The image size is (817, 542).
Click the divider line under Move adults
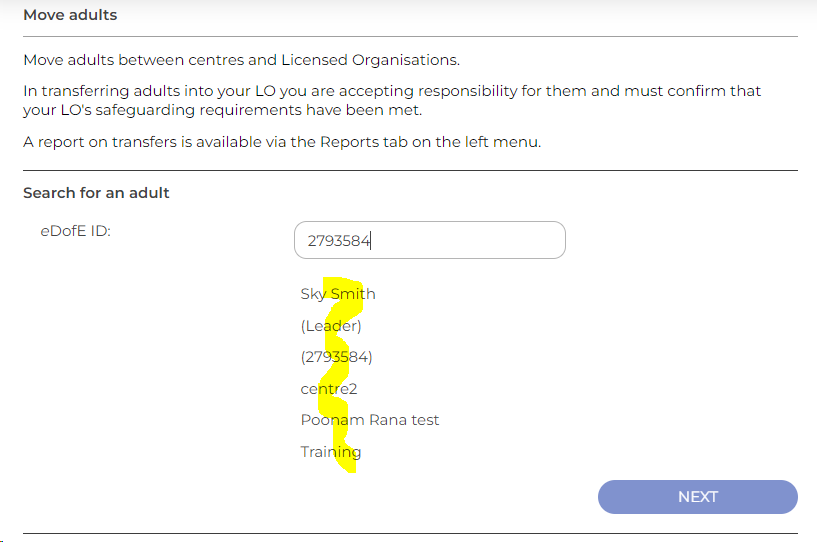(411, 36)
